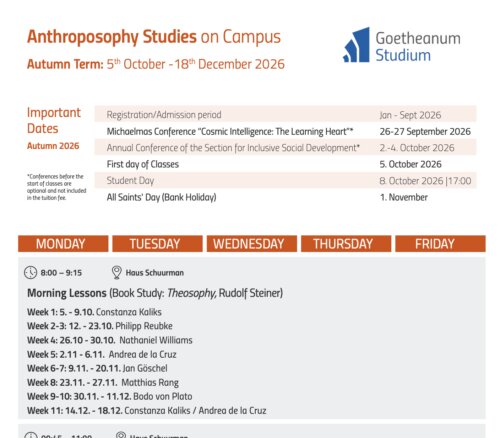Viewport: 500px width, 438px height.
Task: Click the Goetheanum Studium logo icon
Action: 356,45
